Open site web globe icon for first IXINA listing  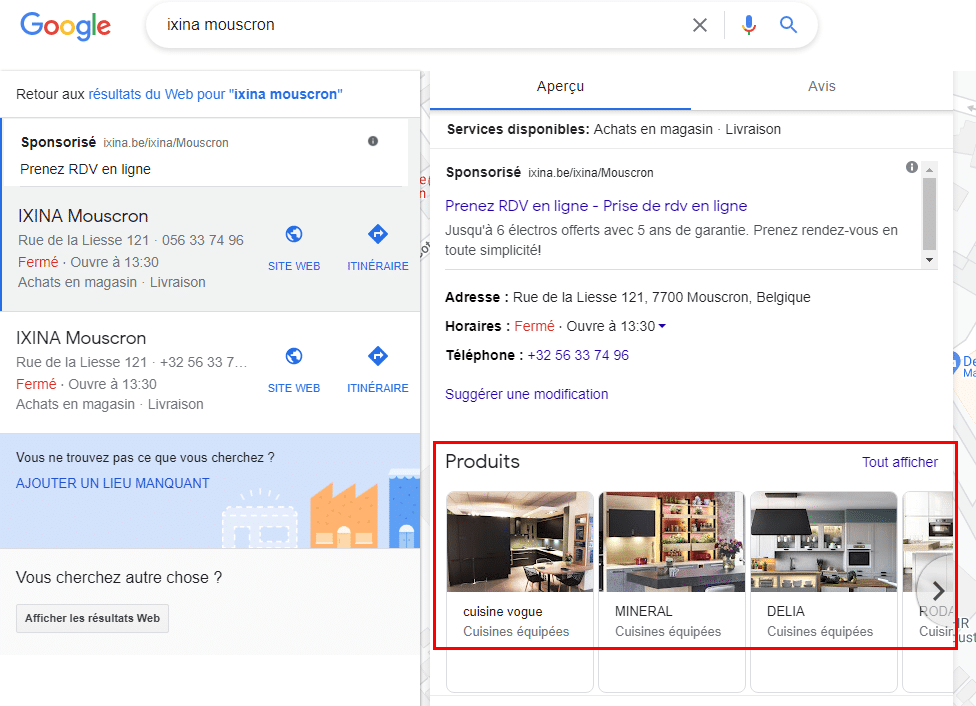tap(294, 235)
